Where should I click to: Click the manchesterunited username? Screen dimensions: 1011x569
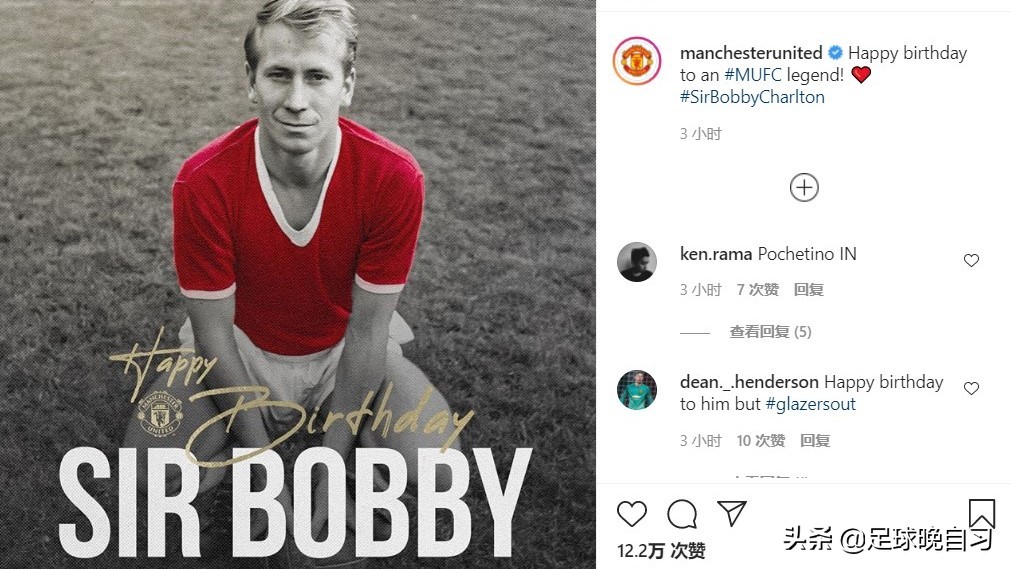(x=751, y=53)
